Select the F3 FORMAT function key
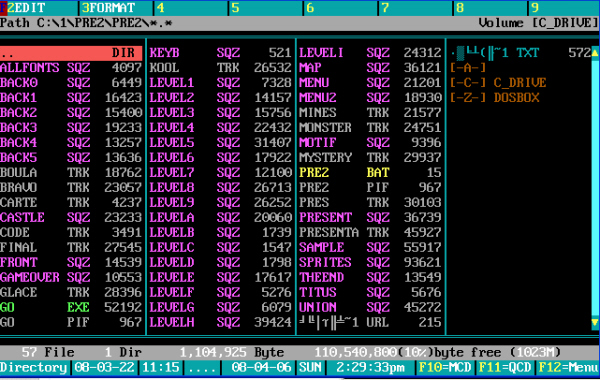 click(x=116, y=8)
